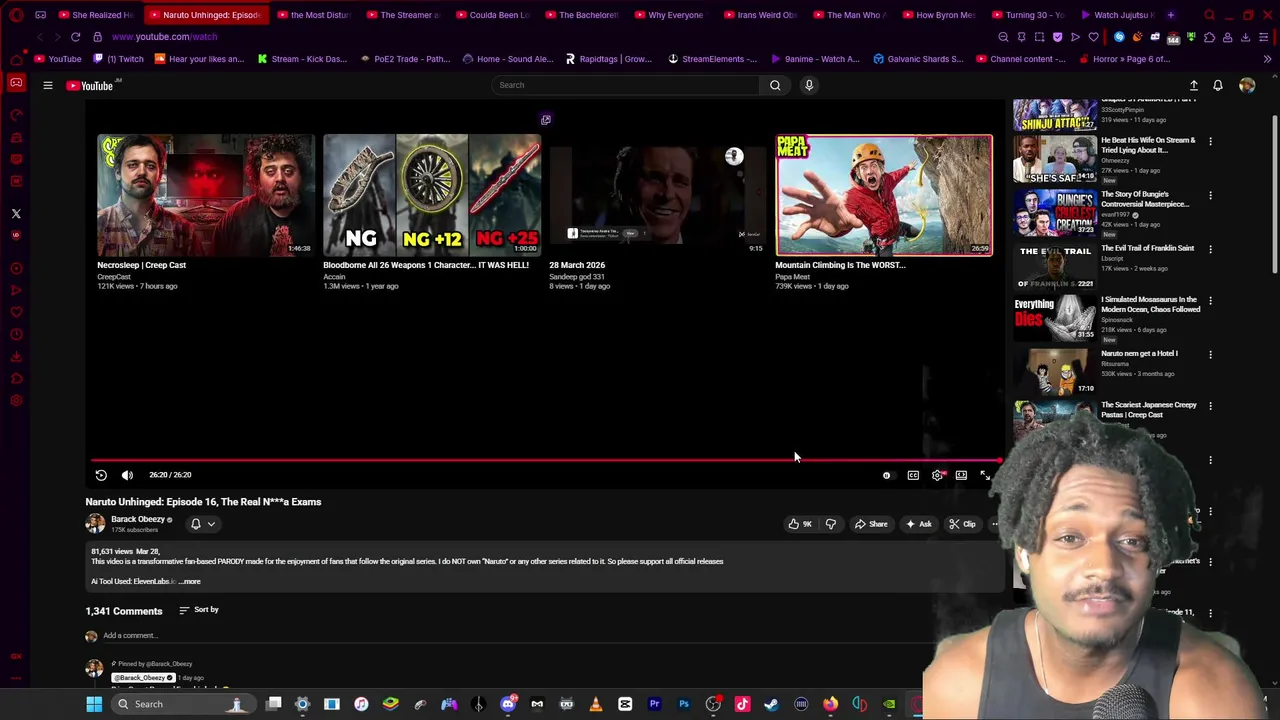Dislike the video with the thumbs-down button

click(x=830, y=524)
